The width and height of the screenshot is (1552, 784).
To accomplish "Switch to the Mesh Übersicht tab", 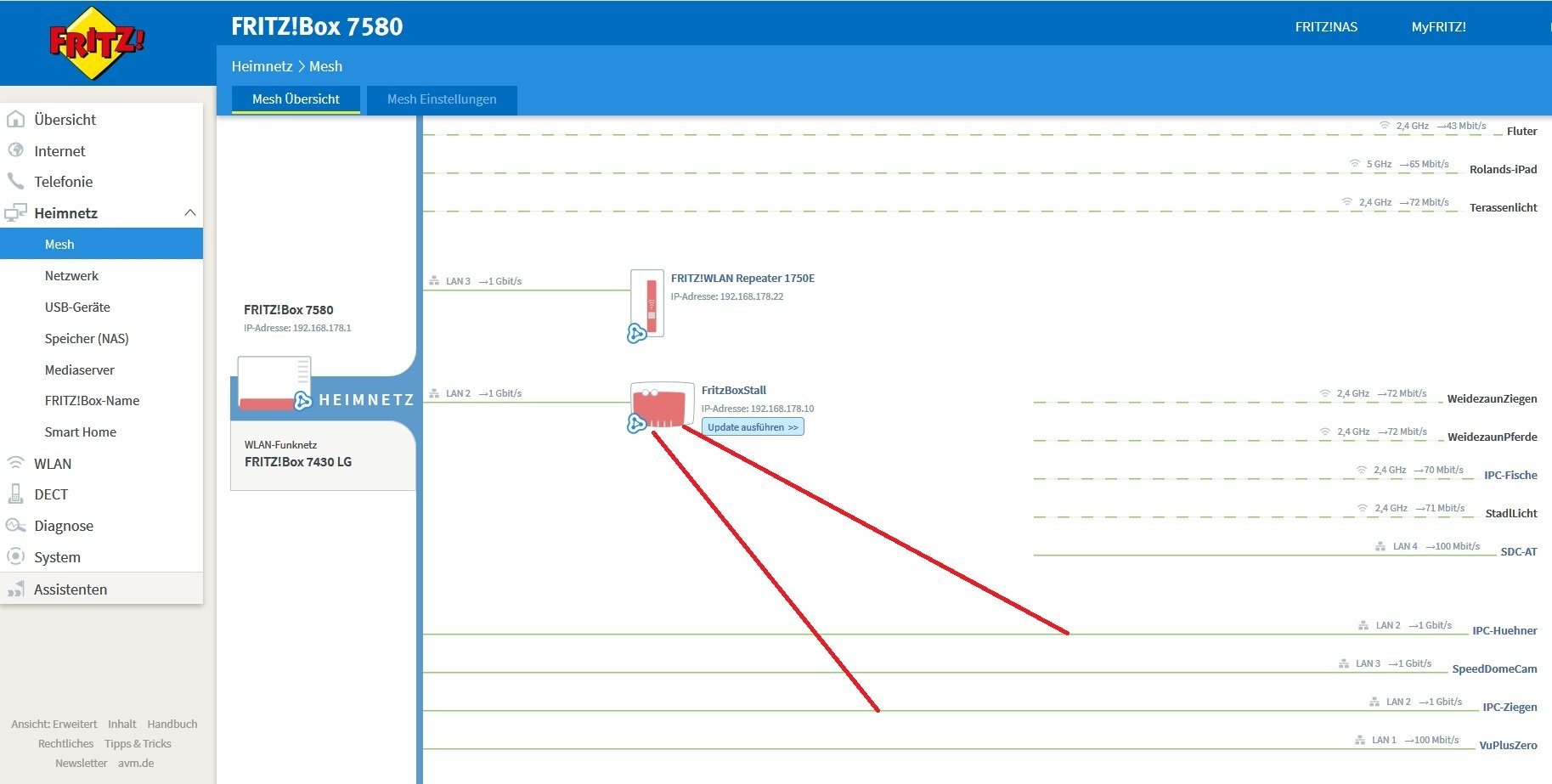I will point(296,99).
